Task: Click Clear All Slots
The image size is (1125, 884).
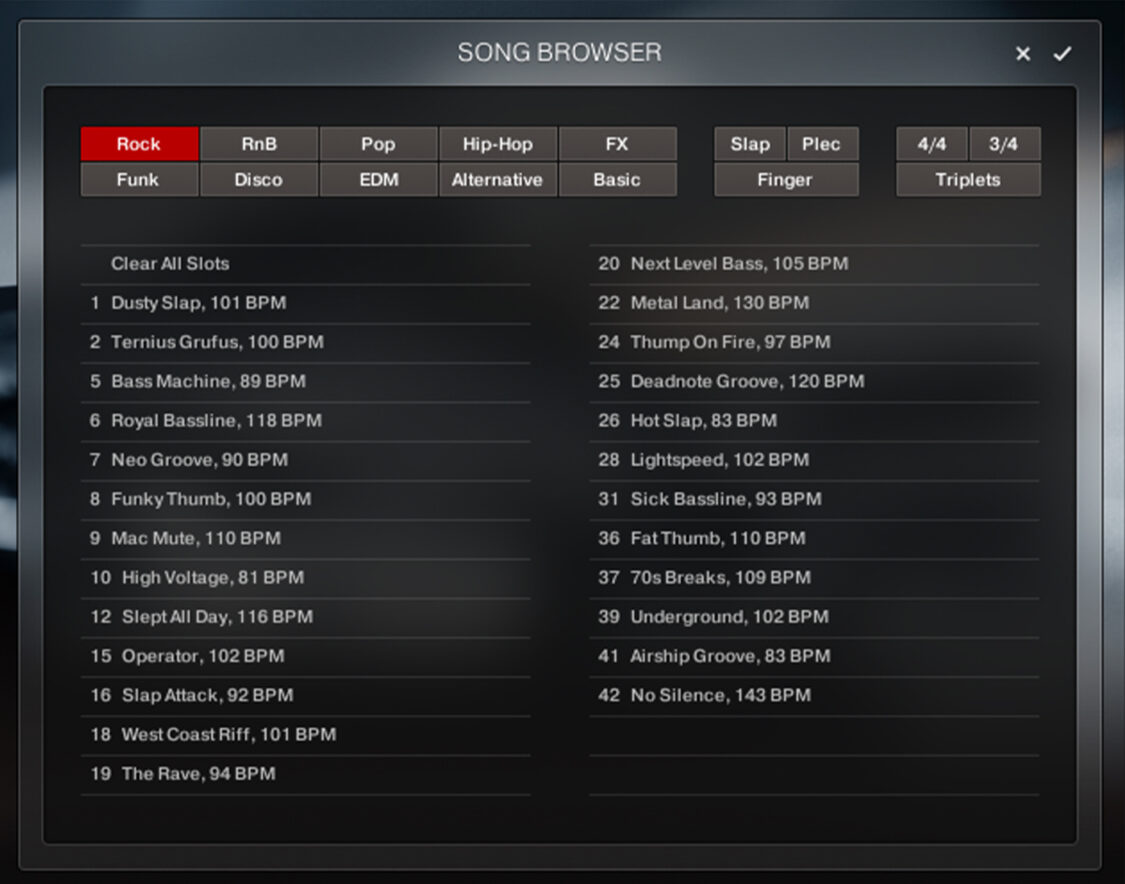Action: tap(171, 264)
